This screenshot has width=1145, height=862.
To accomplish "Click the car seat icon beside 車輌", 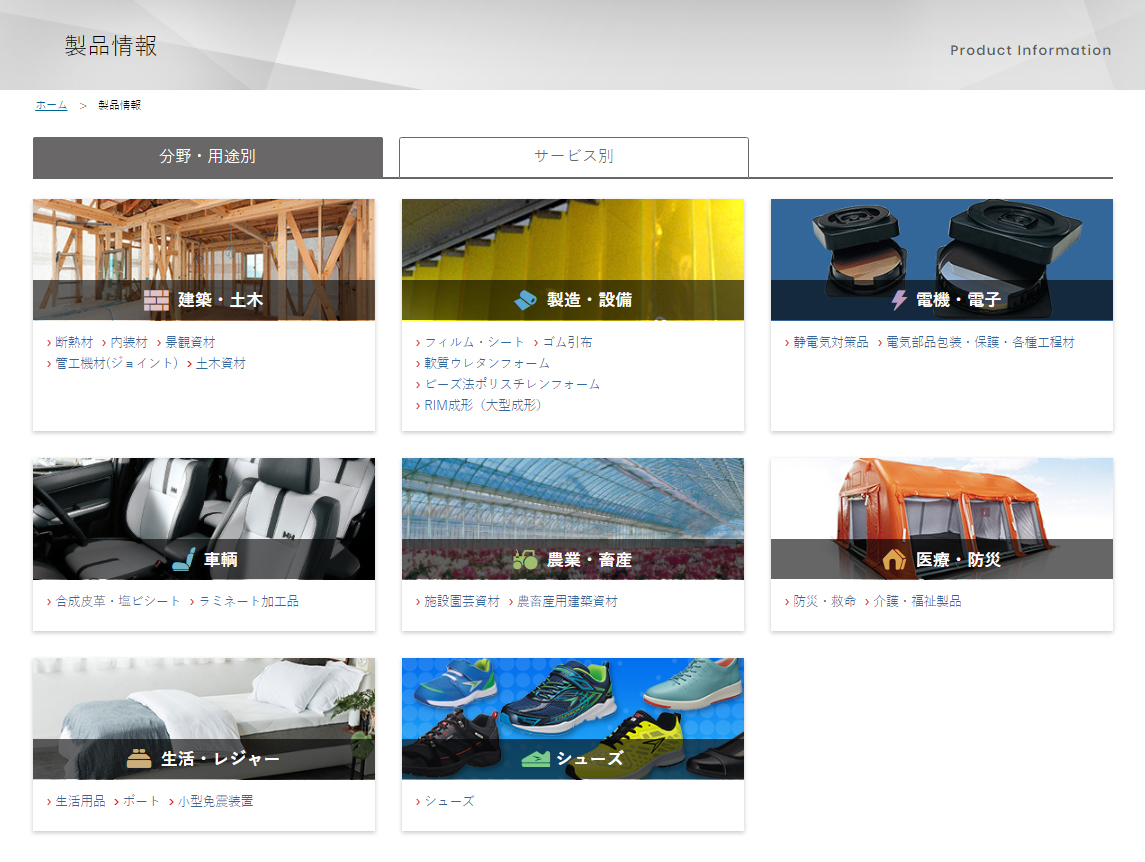I will click(x=182, y=560).
